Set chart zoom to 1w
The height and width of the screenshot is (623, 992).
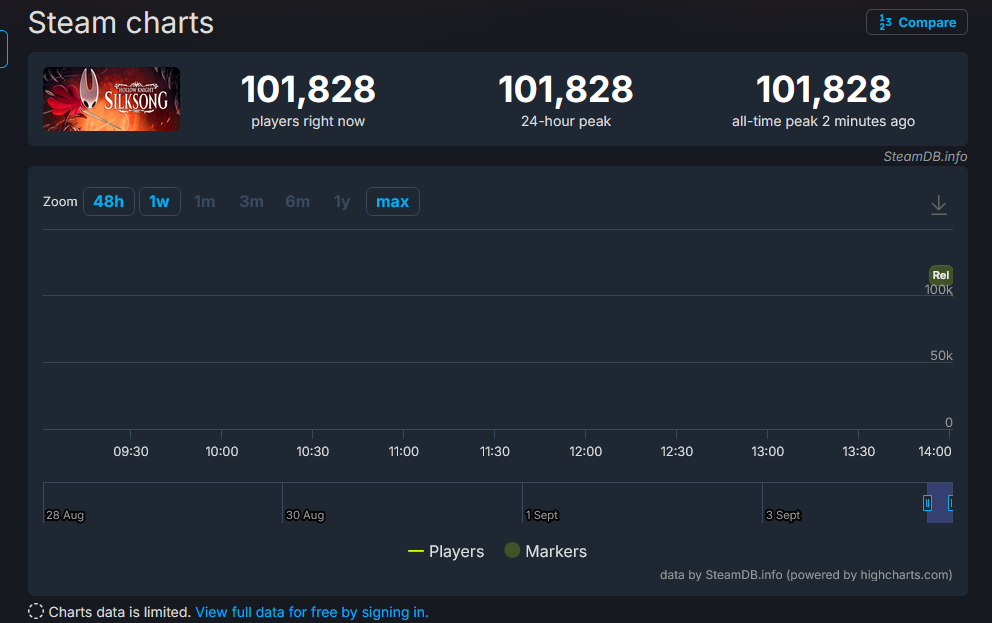click(159, 202)
